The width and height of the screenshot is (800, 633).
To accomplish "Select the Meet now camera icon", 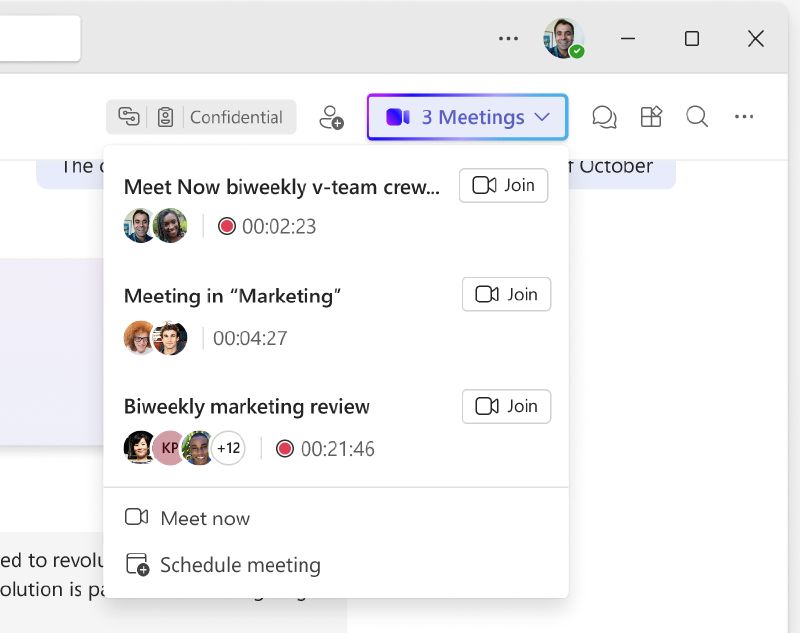I will (136, 517).
